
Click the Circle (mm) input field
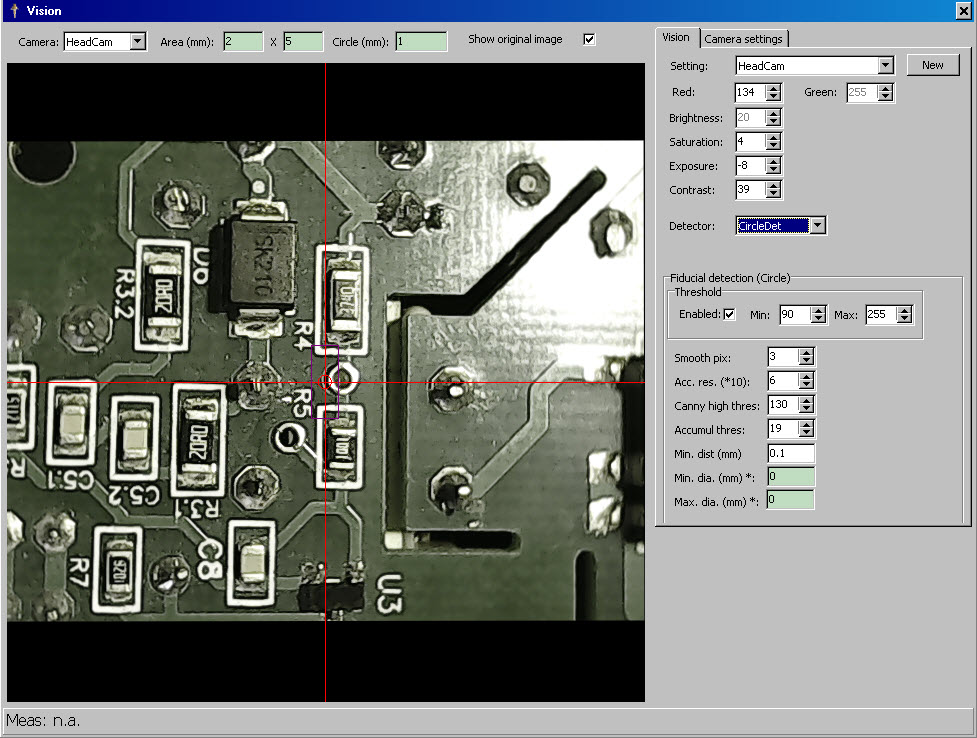tap(421, 42)
